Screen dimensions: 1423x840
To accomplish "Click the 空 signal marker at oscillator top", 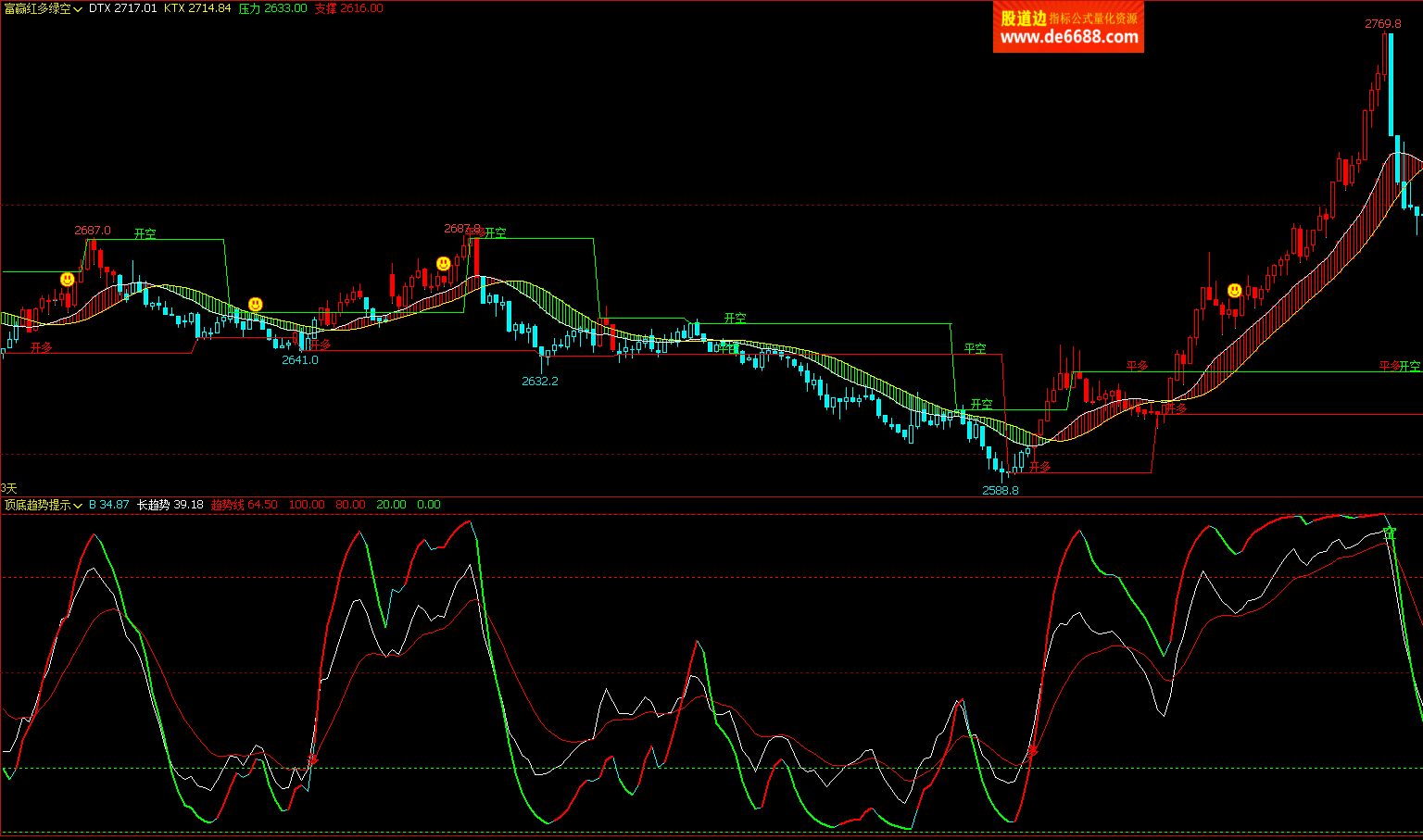I will coord(1389,533).
